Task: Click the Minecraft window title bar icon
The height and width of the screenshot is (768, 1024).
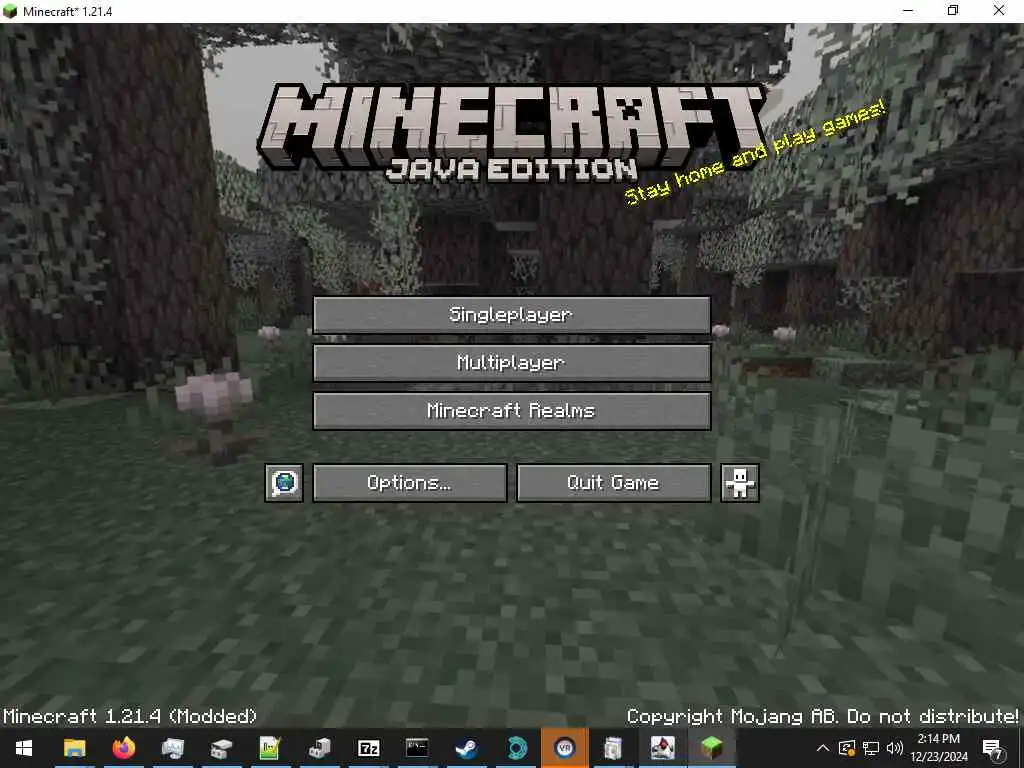Action: click(9, 11)
